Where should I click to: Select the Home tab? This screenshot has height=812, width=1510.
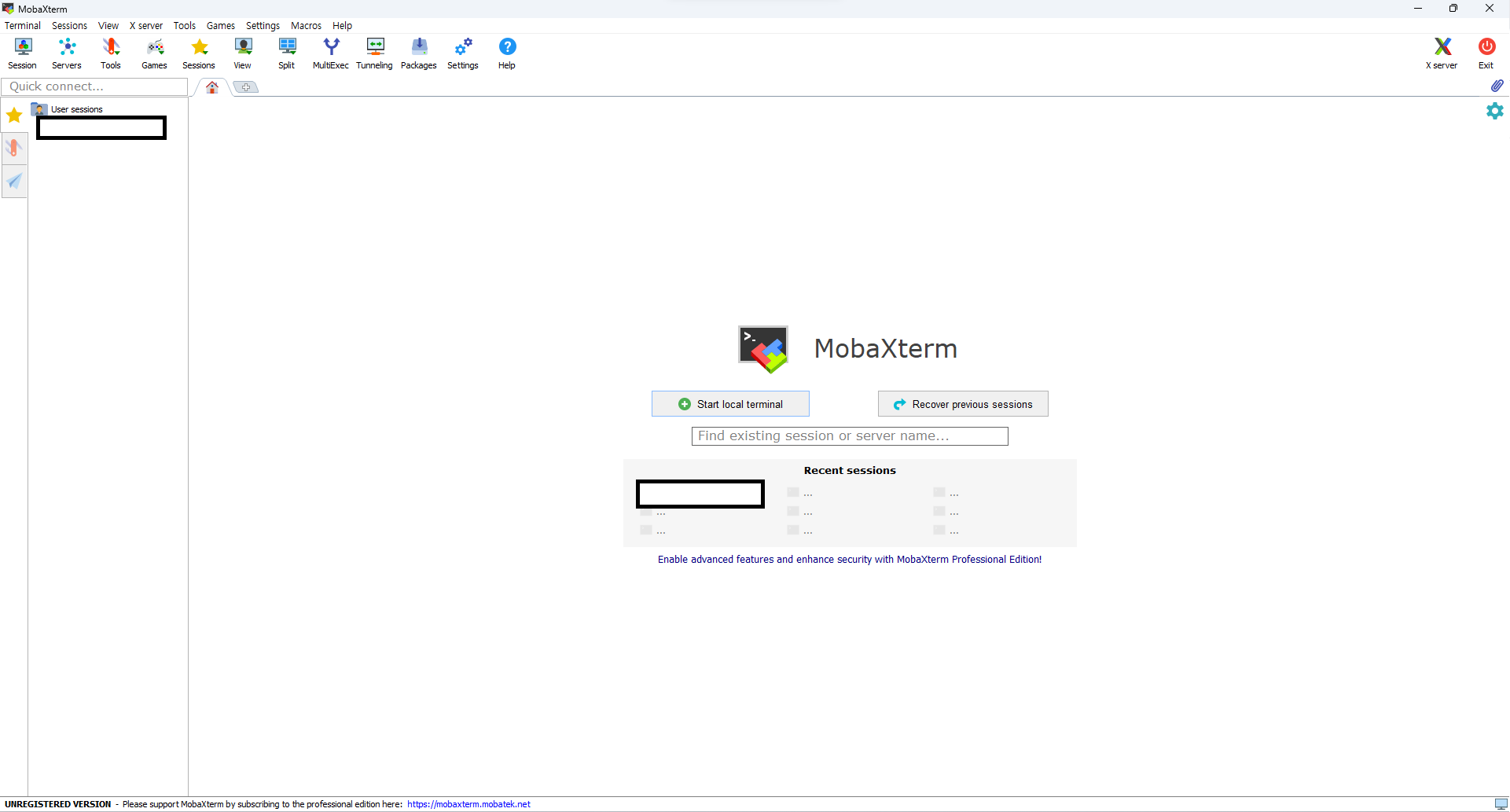(212, 87)
